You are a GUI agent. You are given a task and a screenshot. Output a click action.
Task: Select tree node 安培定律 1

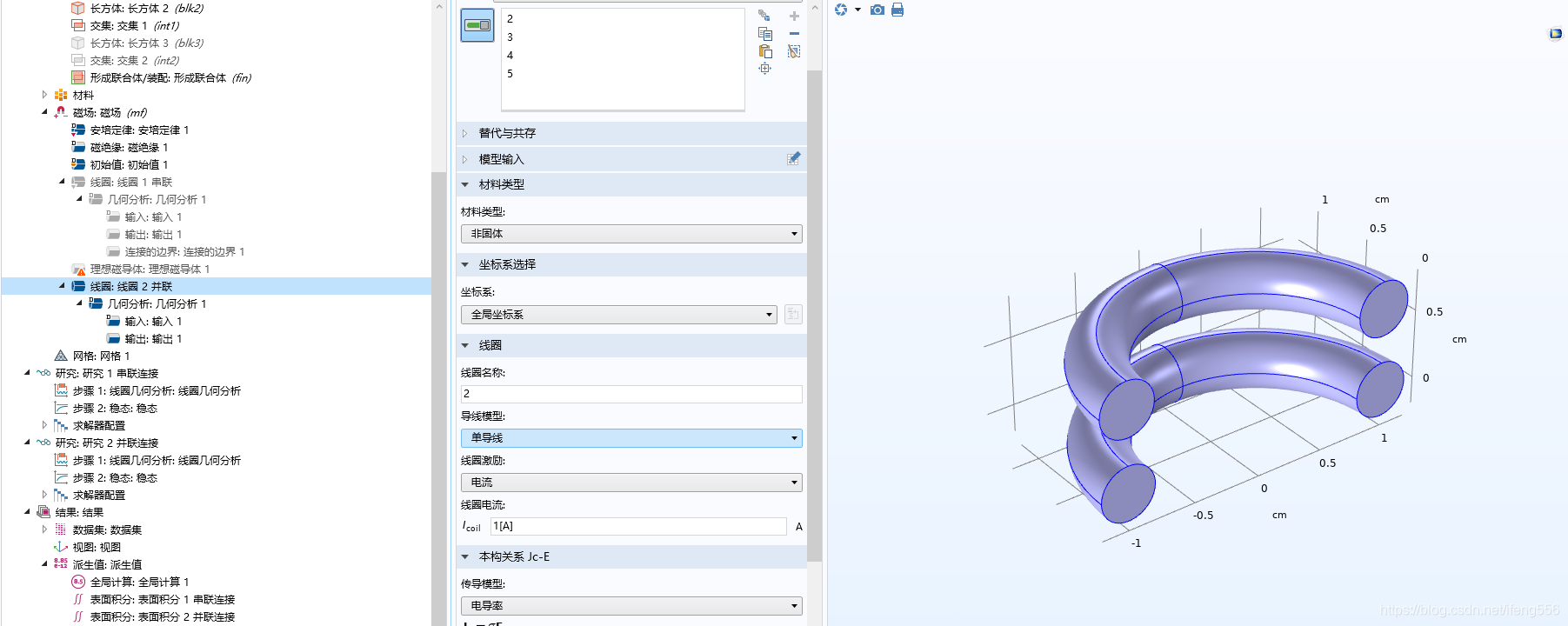click(130, 130)
